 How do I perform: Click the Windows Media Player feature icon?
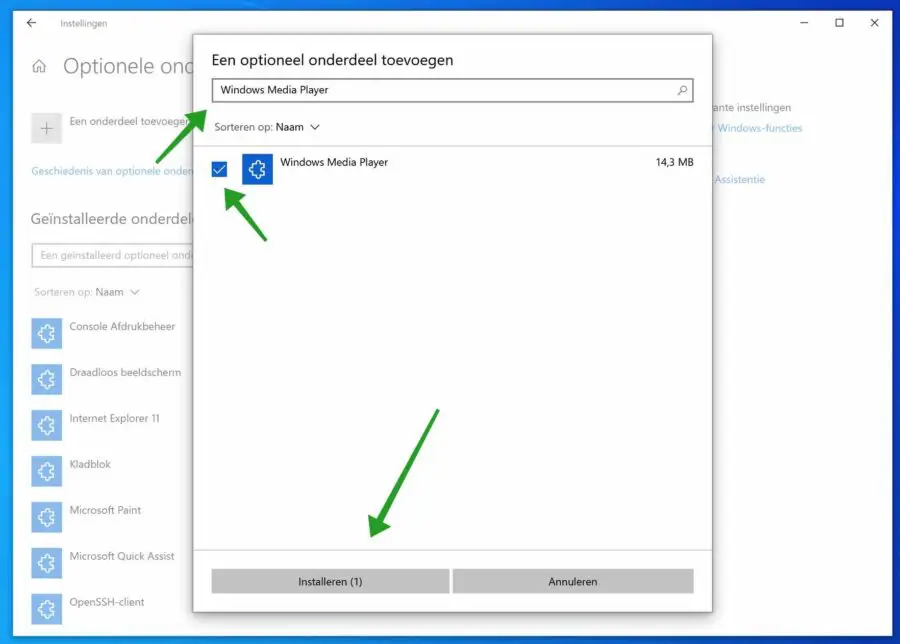[257, 169]
